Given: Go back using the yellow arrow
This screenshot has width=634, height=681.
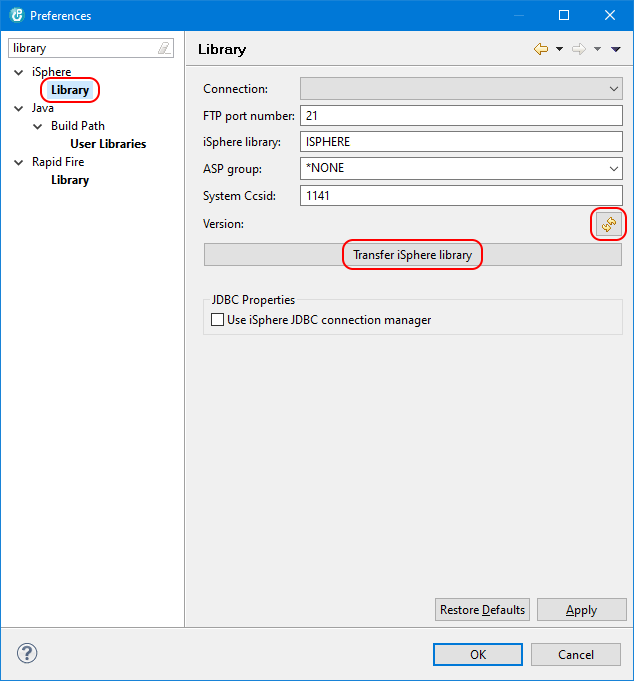Looking at the screenshot, I should click(541, 49).
